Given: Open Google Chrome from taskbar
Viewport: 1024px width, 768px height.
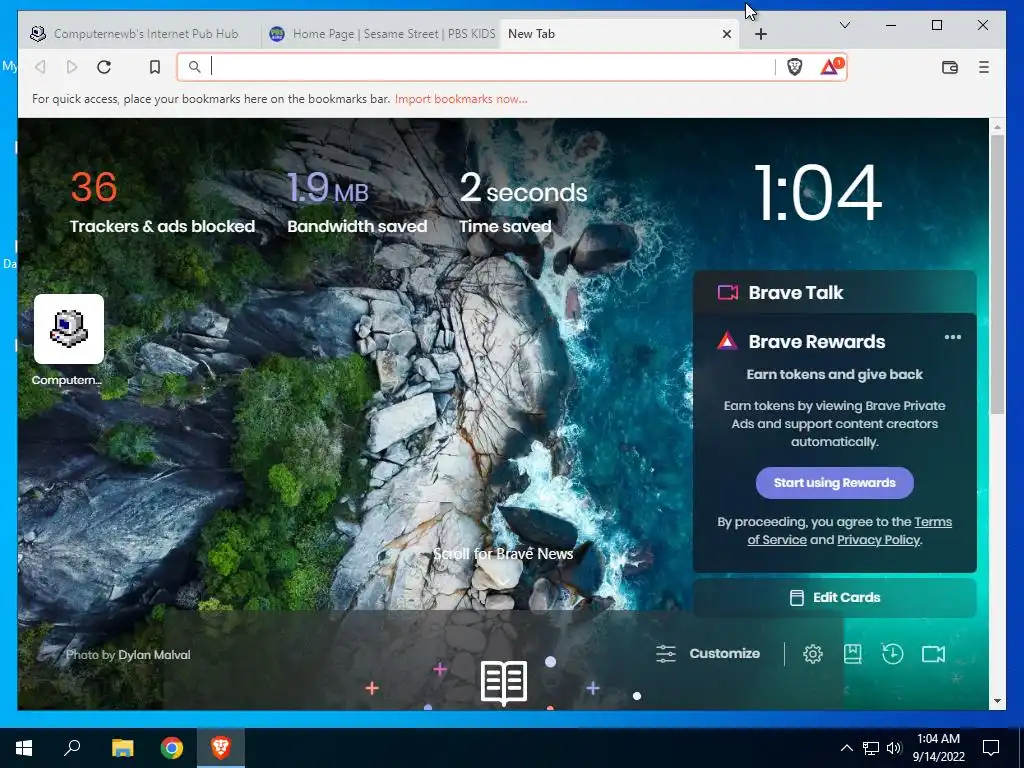Looking at the screenshot, I should pos(172,748).
